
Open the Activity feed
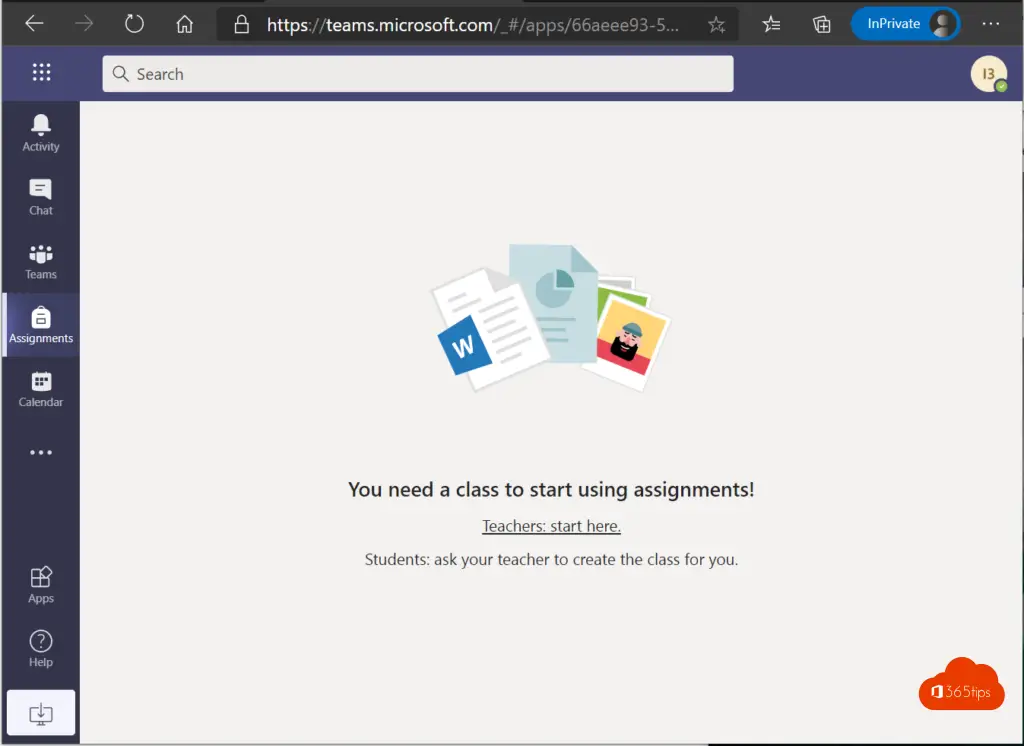(x=40, y=133)
